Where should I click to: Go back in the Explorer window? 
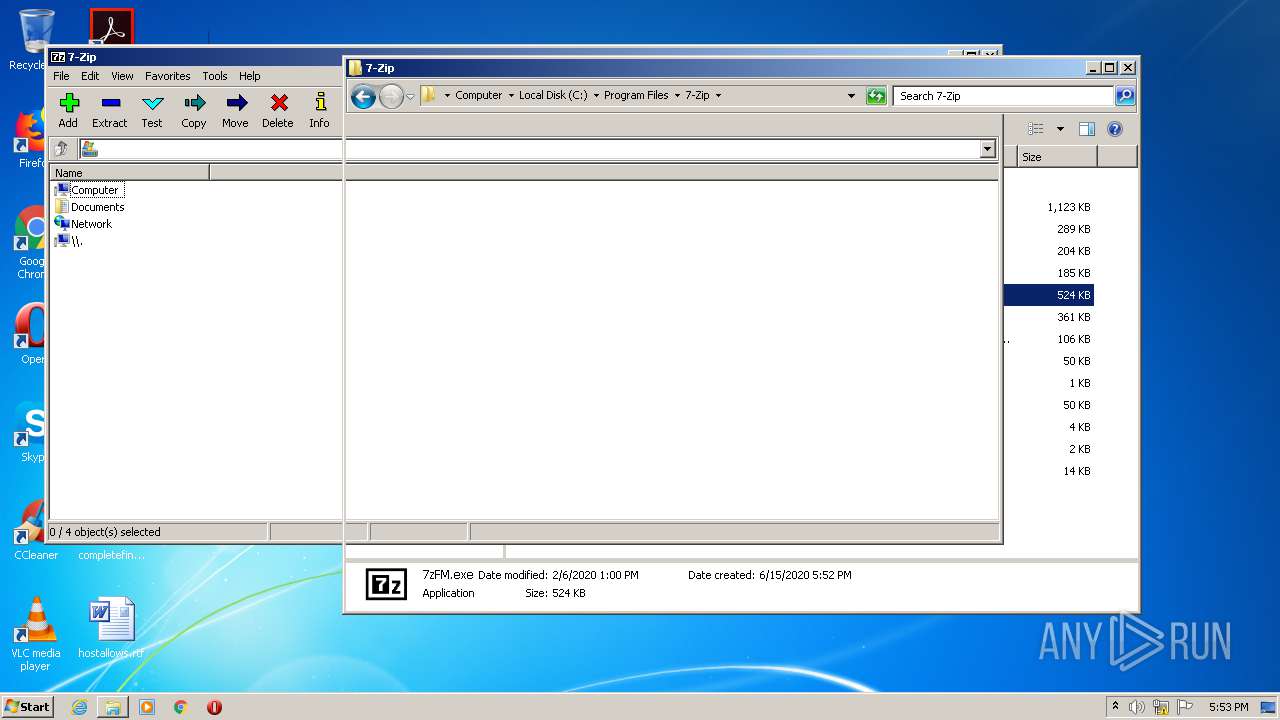click(x=364, y=96)
